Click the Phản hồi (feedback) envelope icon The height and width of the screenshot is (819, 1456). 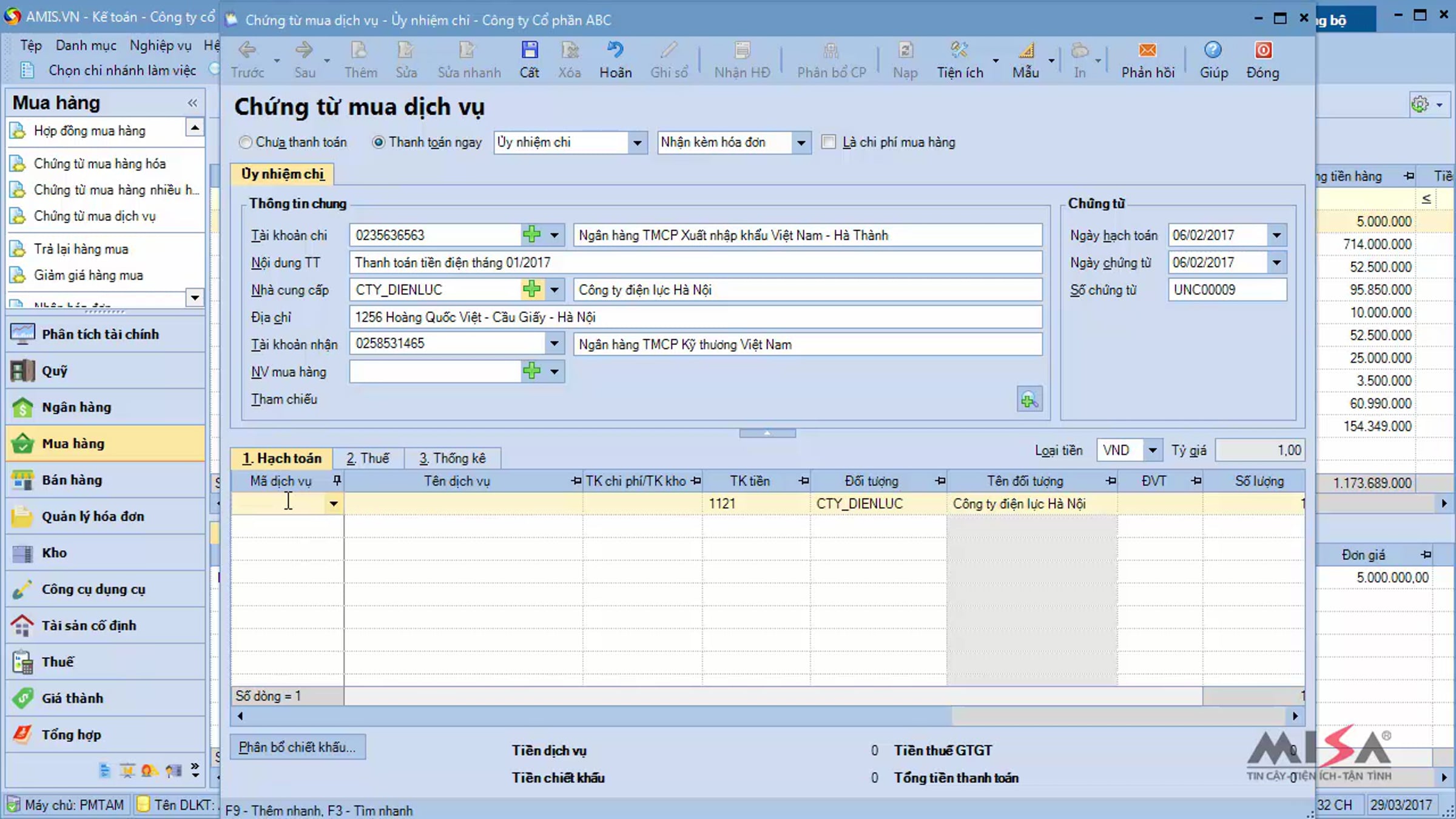coord(1147,50)
